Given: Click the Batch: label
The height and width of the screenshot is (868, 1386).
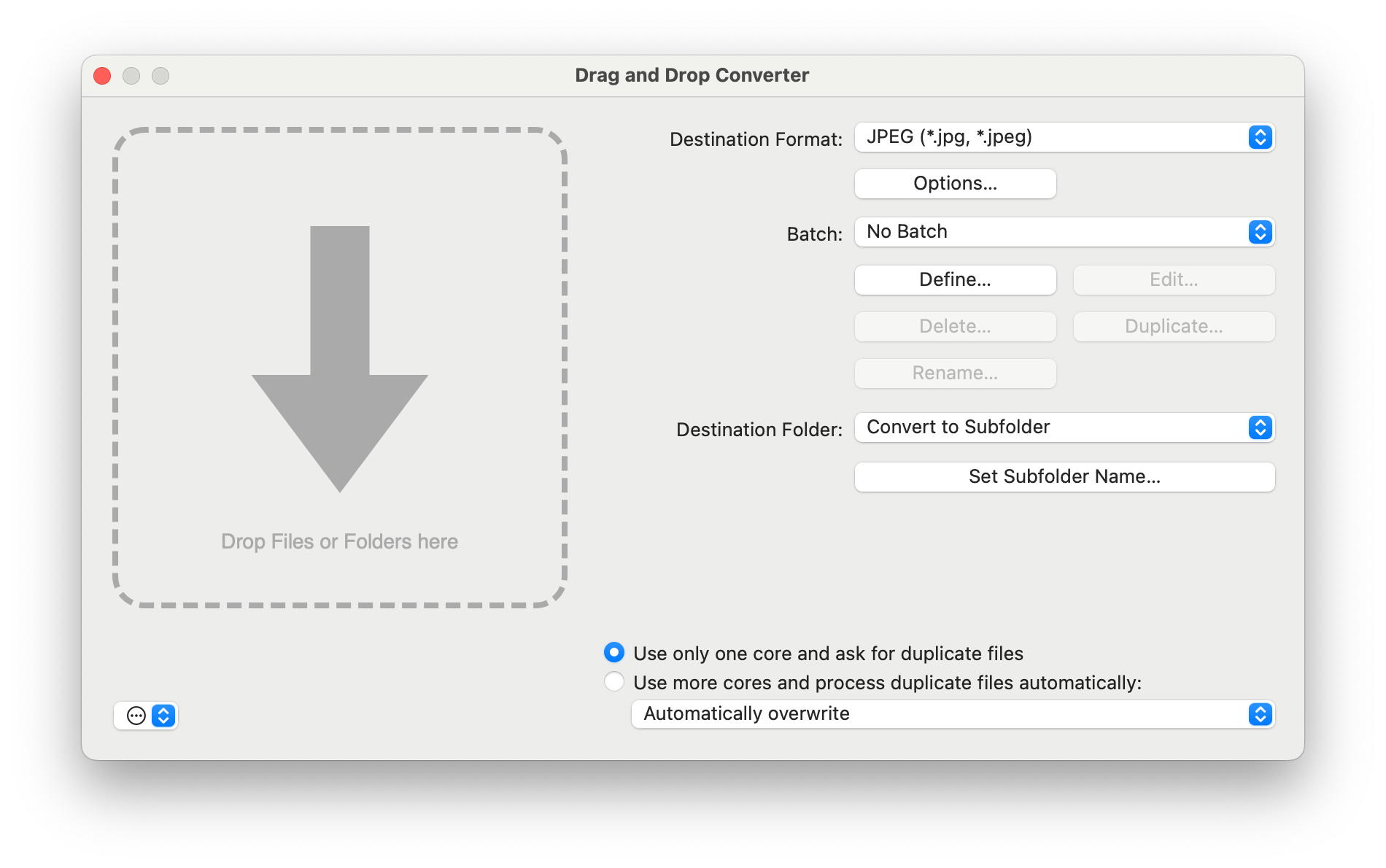Looking at the screenshot, I should [814, 234].
